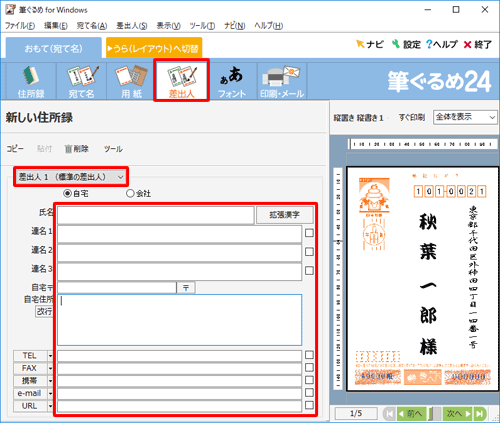The image size is (500, 423).
Task: Open the 編集(E) menu
Action: pos(56,26)
